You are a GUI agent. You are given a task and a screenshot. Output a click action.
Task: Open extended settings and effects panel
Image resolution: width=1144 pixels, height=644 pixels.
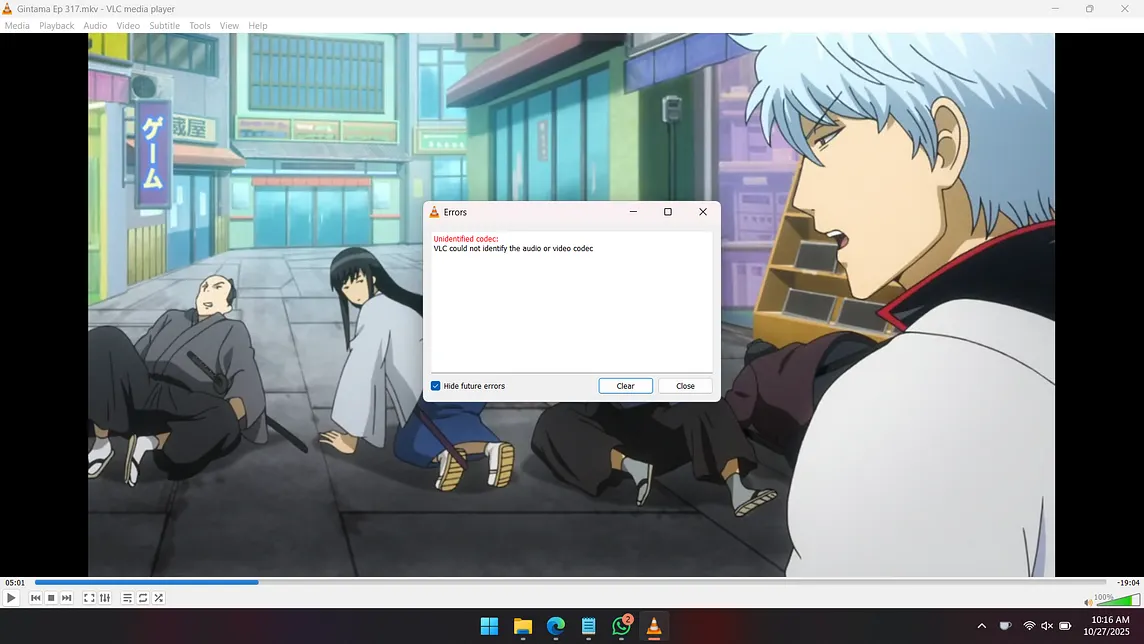point(105,598)
